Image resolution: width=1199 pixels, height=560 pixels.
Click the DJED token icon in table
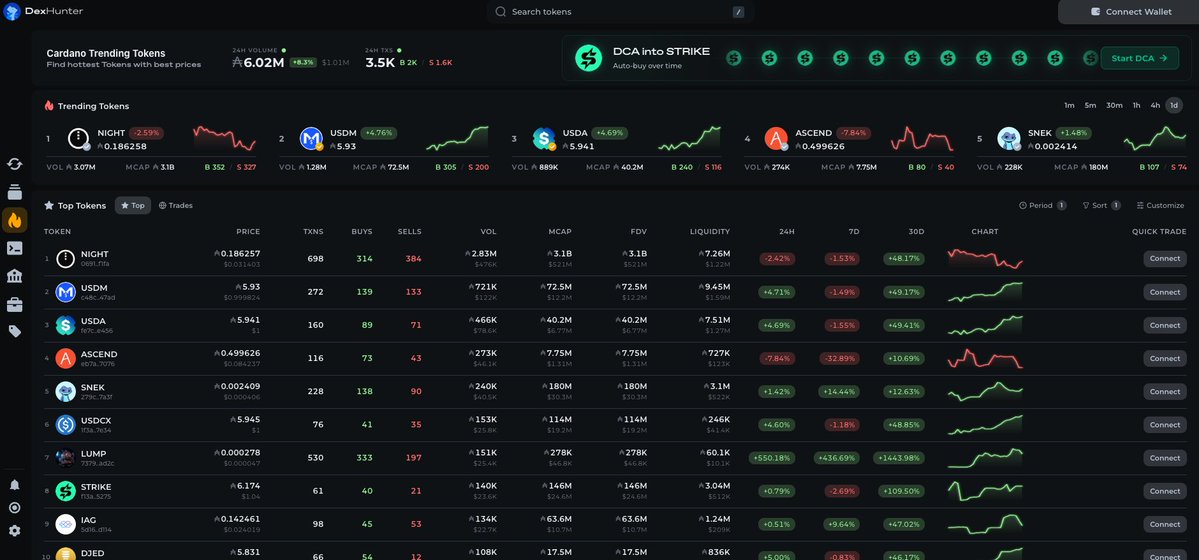(x=66, y=554)
